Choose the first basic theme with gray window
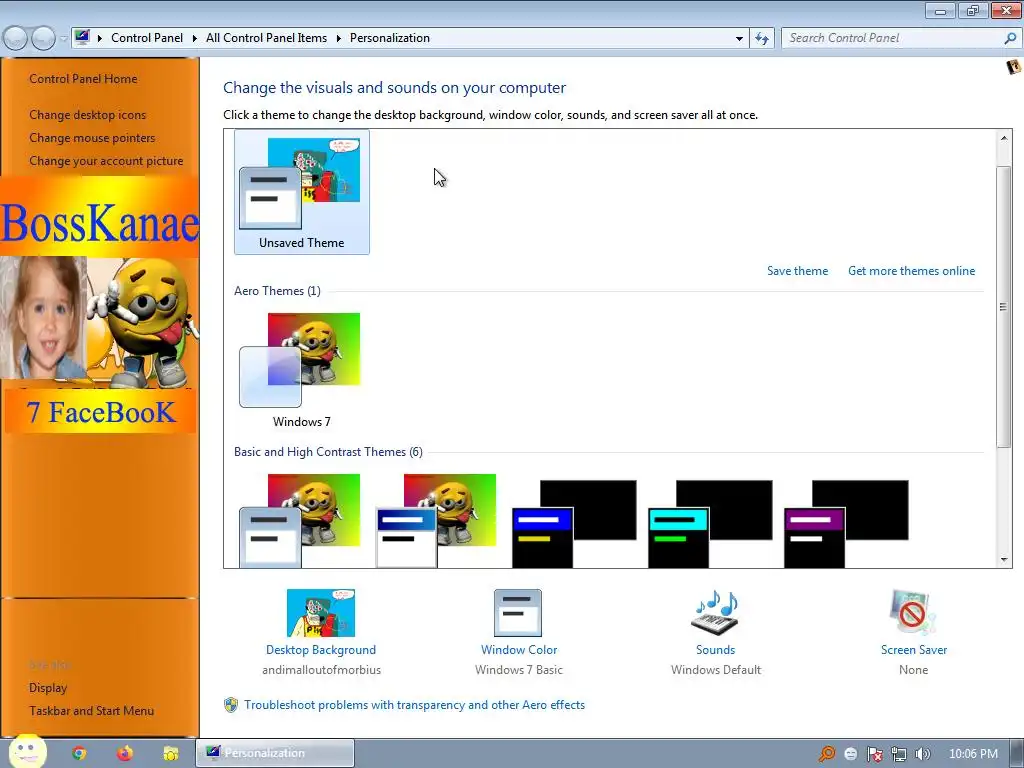The width and height of the screenshot is (1024, 768). [300, 520]
